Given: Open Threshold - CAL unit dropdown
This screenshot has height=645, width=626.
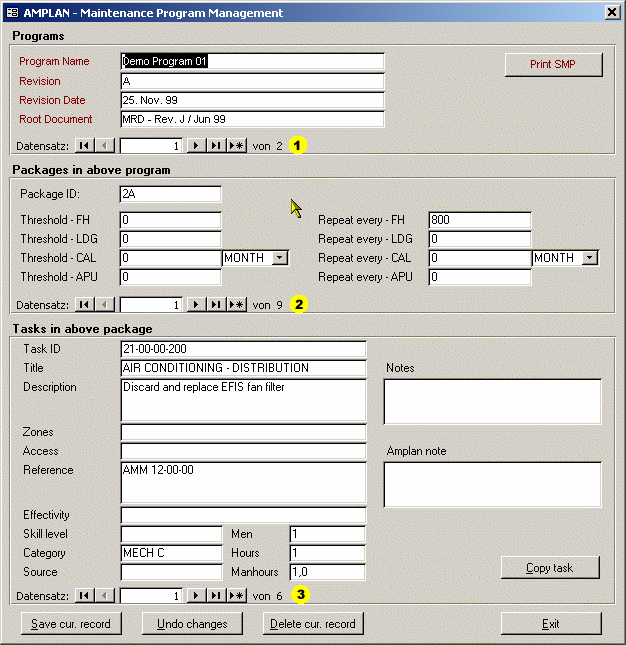Looking at the screenshot, I should (x=279, y=258).
